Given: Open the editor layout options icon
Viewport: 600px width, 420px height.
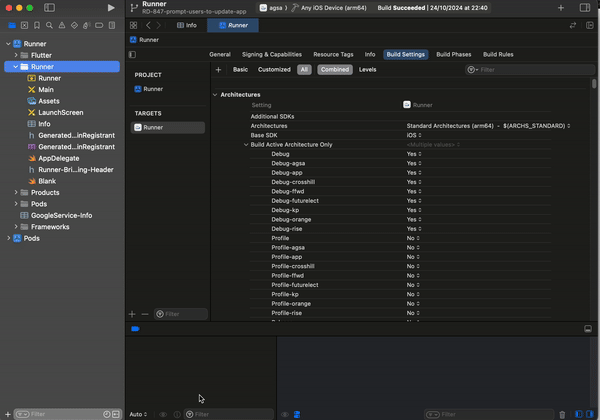Looking at the screenshot, I should (590, 25).
